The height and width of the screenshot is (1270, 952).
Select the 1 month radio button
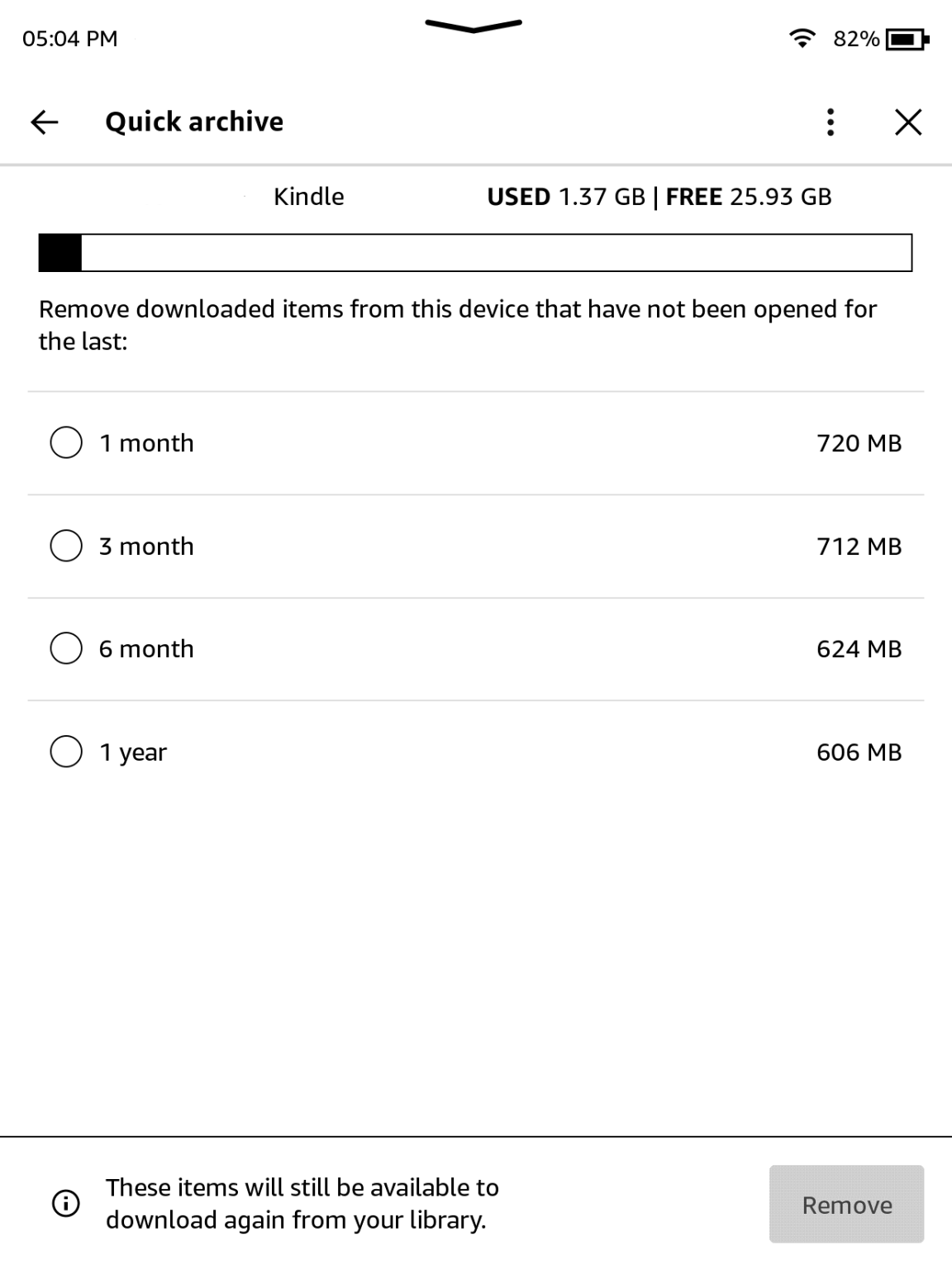(x=67, y=442)
